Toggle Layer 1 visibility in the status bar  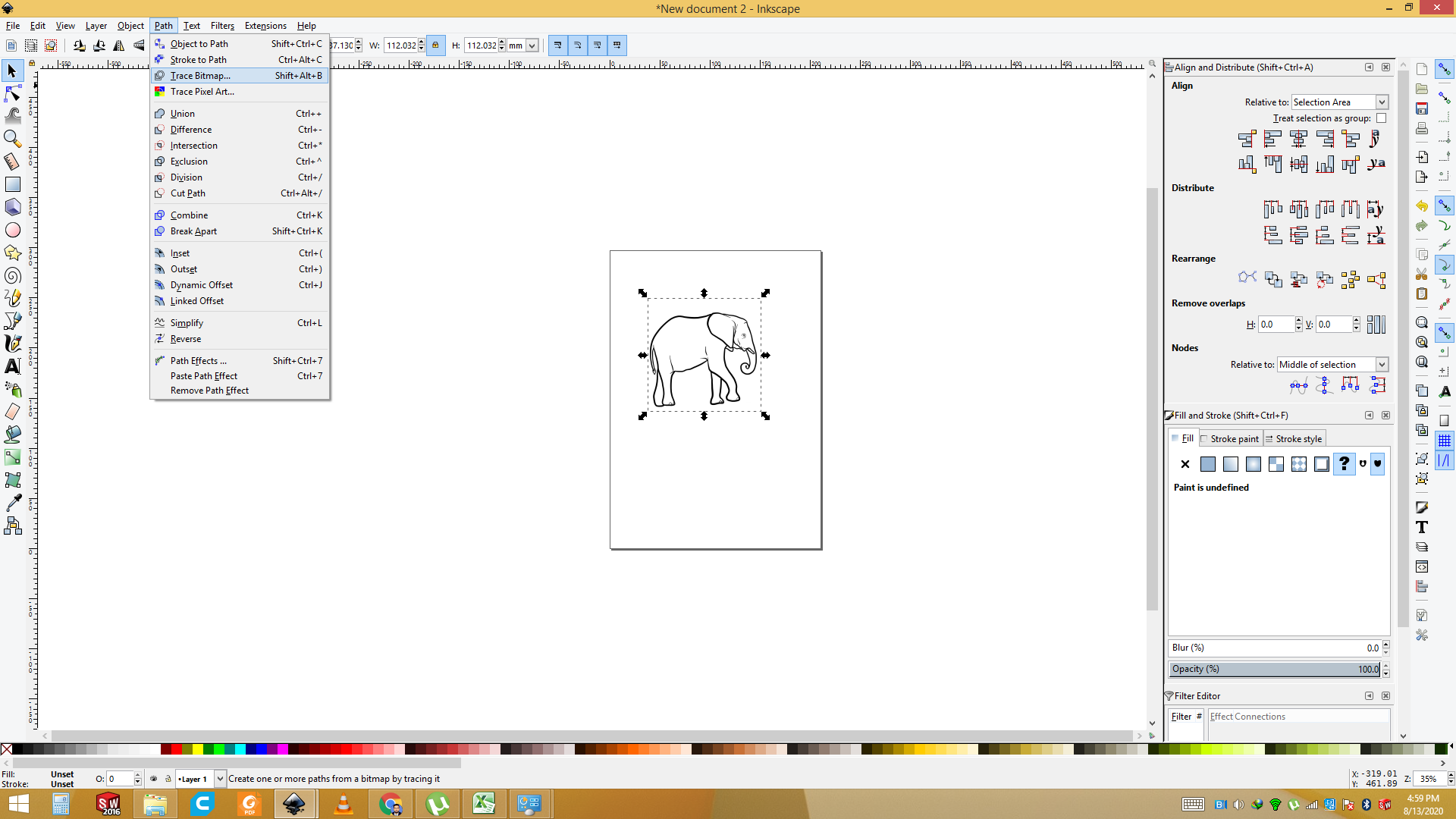click(x=154, y=779)
